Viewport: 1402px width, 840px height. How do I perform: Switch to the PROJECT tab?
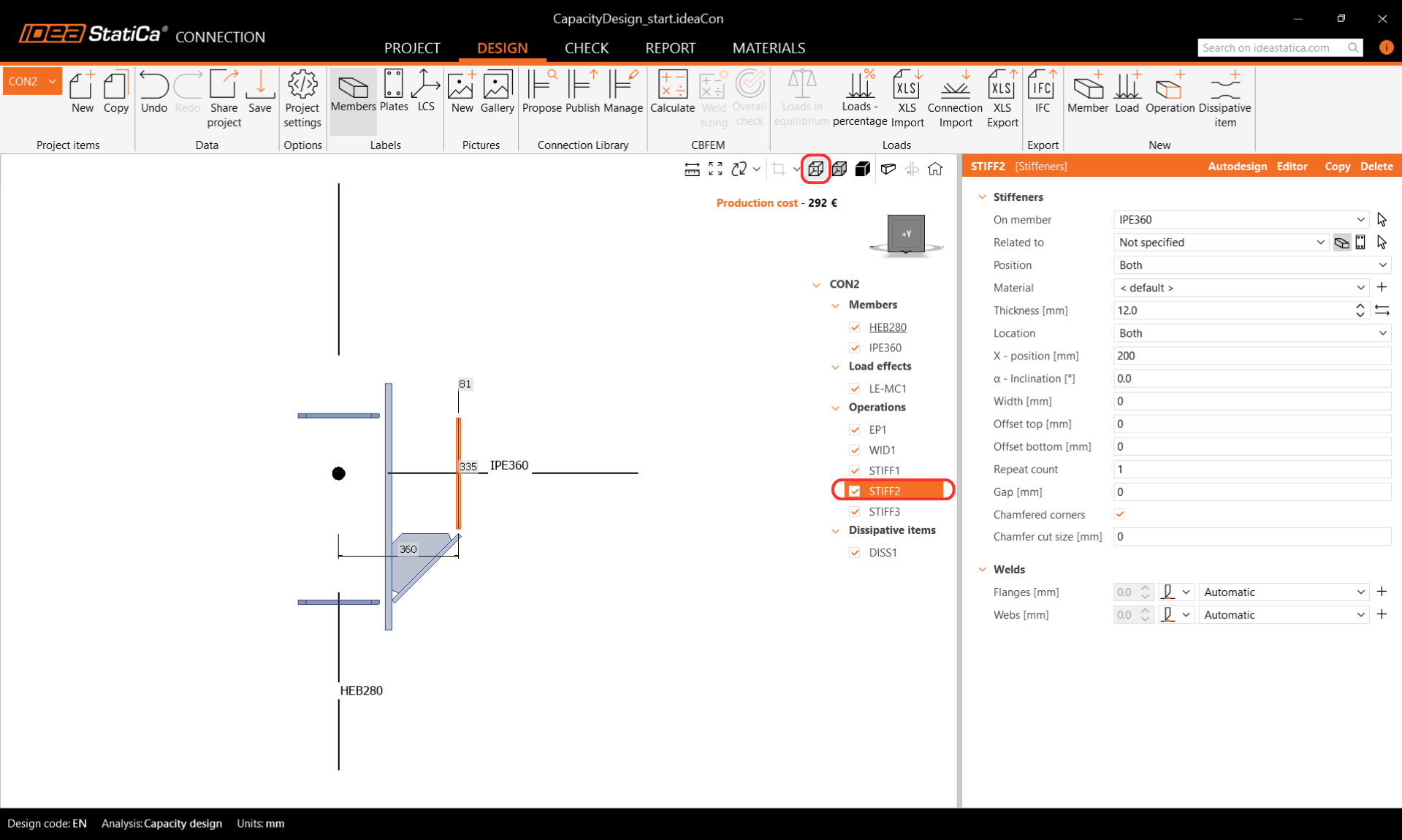[x=412, y=48]
